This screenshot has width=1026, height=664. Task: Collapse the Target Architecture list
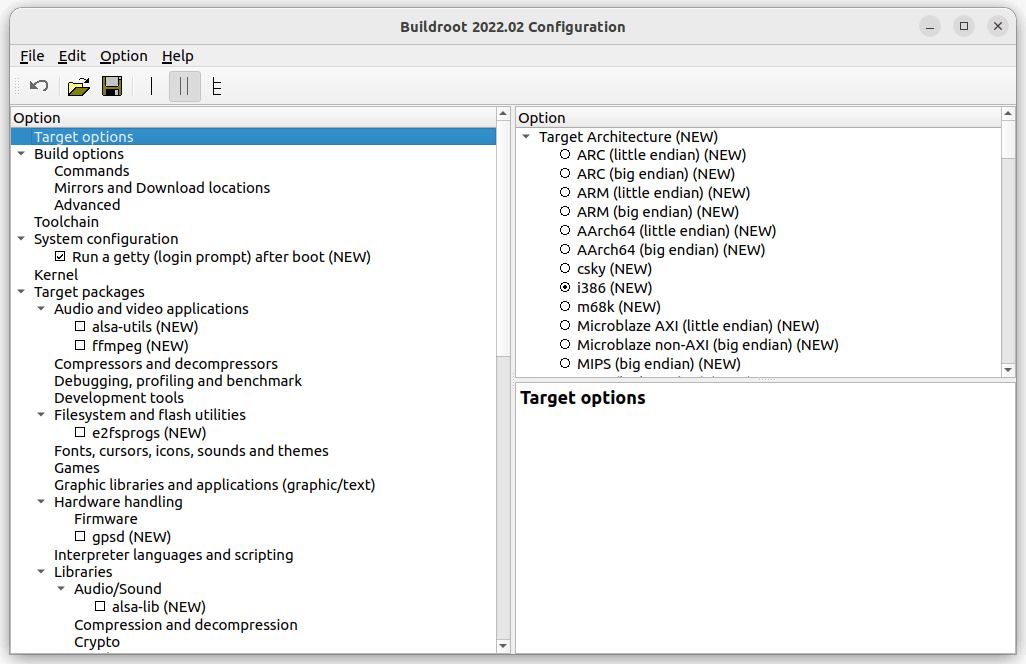(526, 137)
